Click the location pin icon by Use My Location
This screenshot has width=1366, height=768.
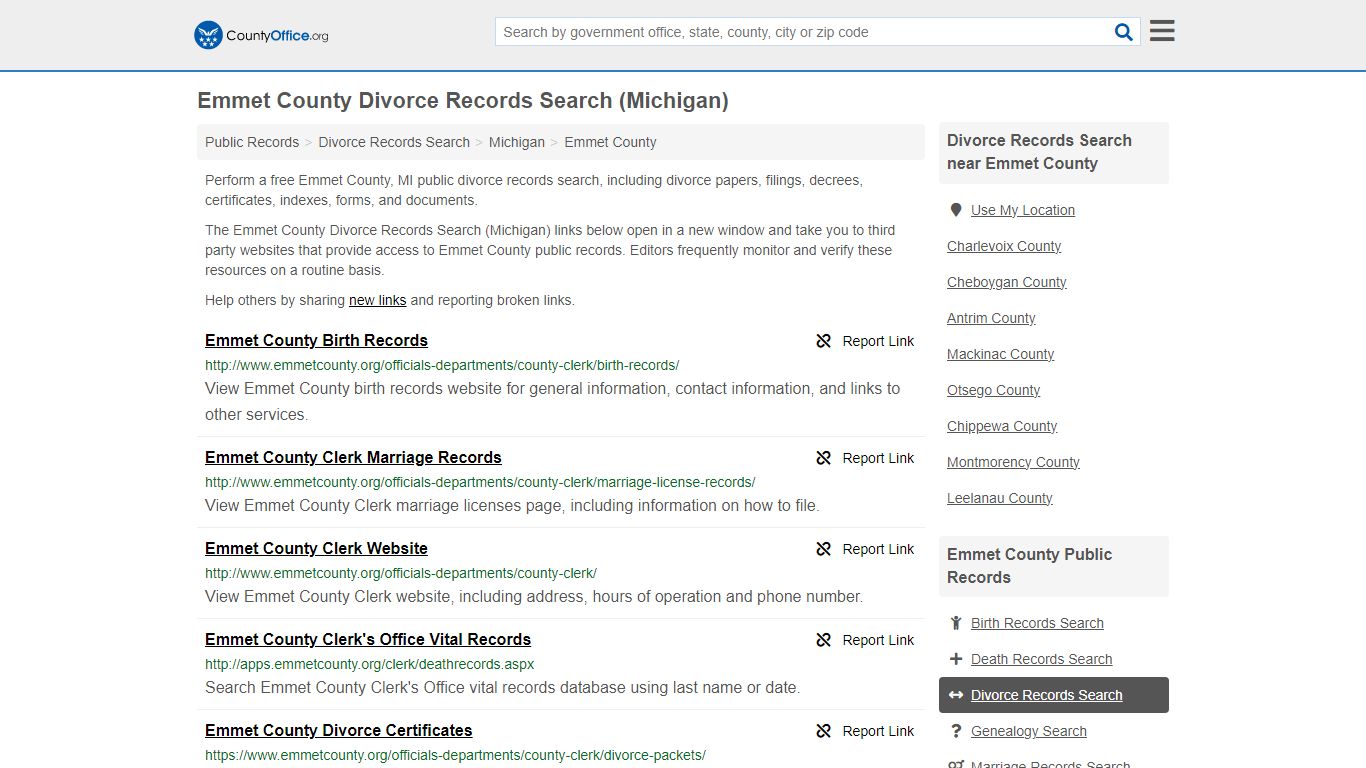point(956,210)
